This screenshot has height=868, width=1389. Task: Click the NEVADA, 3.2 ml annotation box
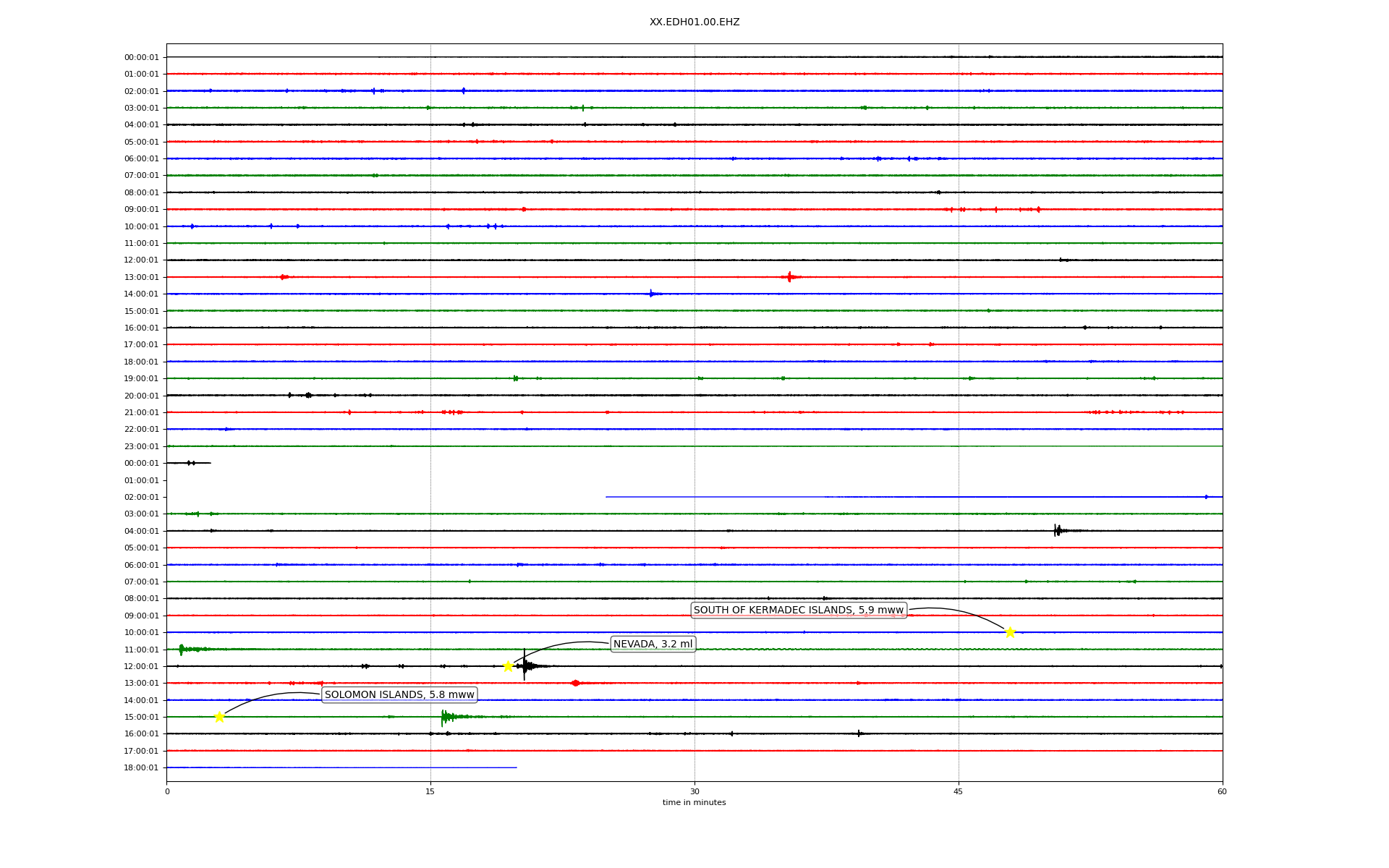(x=653, y=644)
